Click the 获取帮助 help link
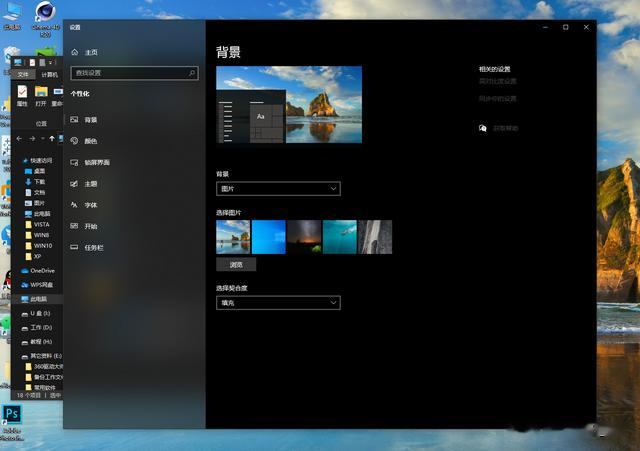The image size is (640, 451). tap(503, 128)
